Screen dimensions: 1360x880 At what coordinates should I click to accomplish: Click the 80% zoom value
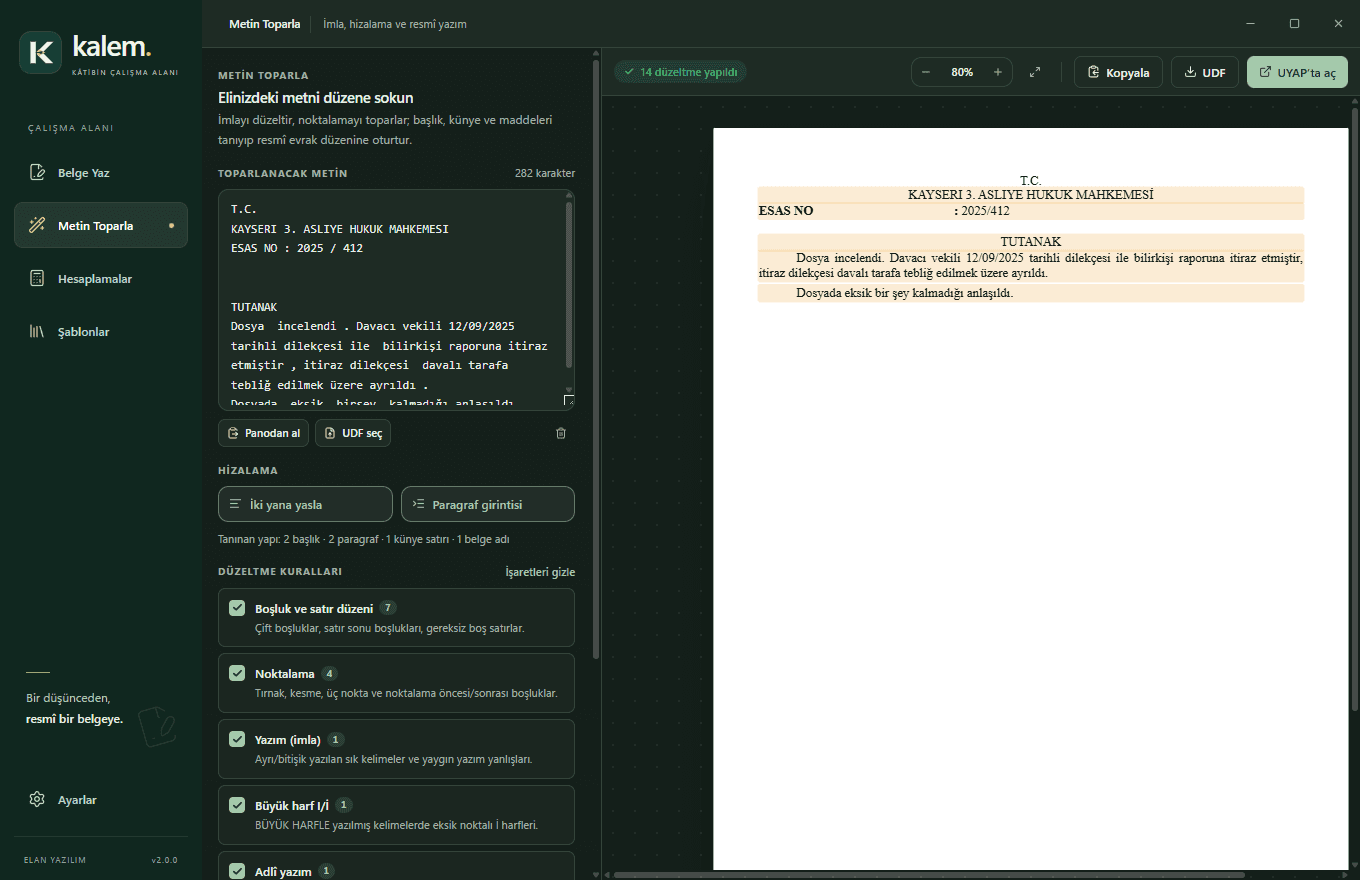(x=962, y=72)
